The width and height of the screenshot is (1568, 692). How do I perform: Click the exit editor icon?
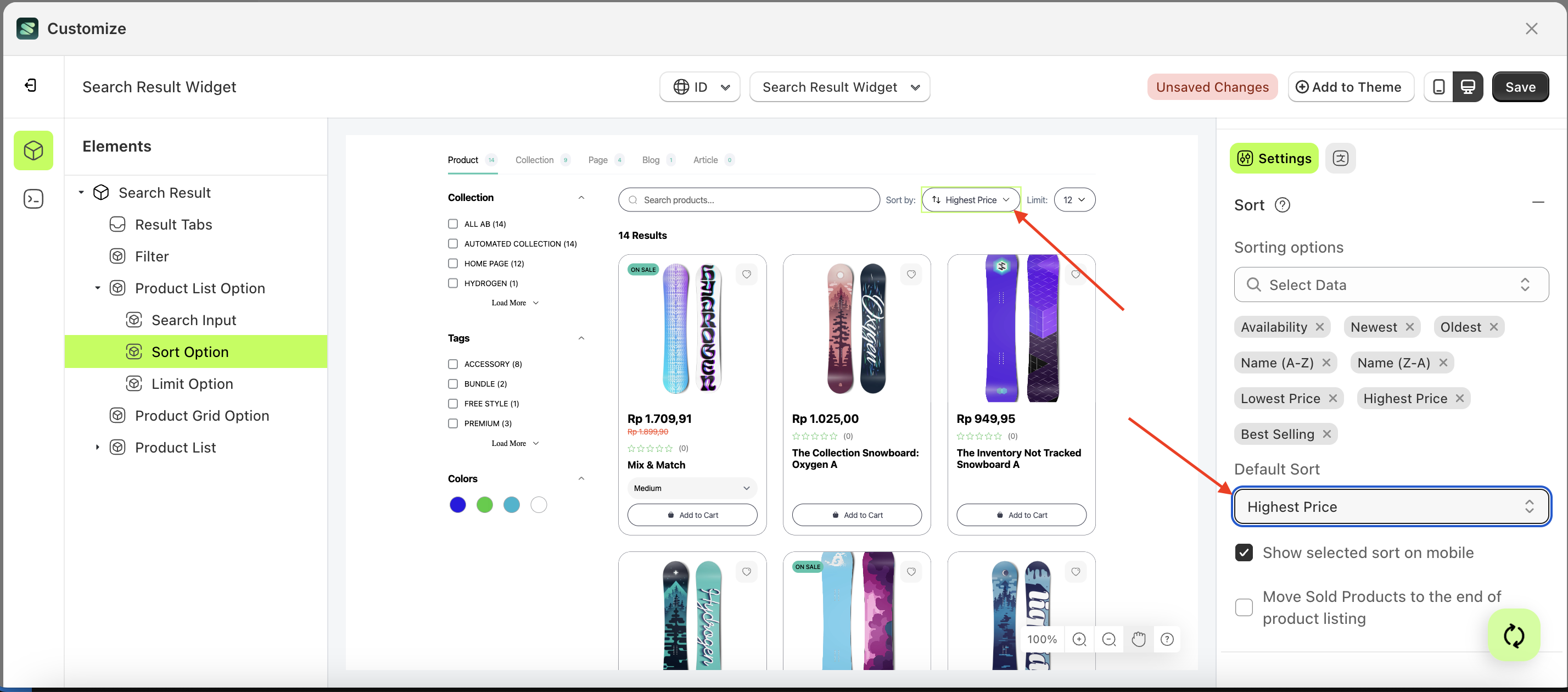31,85
